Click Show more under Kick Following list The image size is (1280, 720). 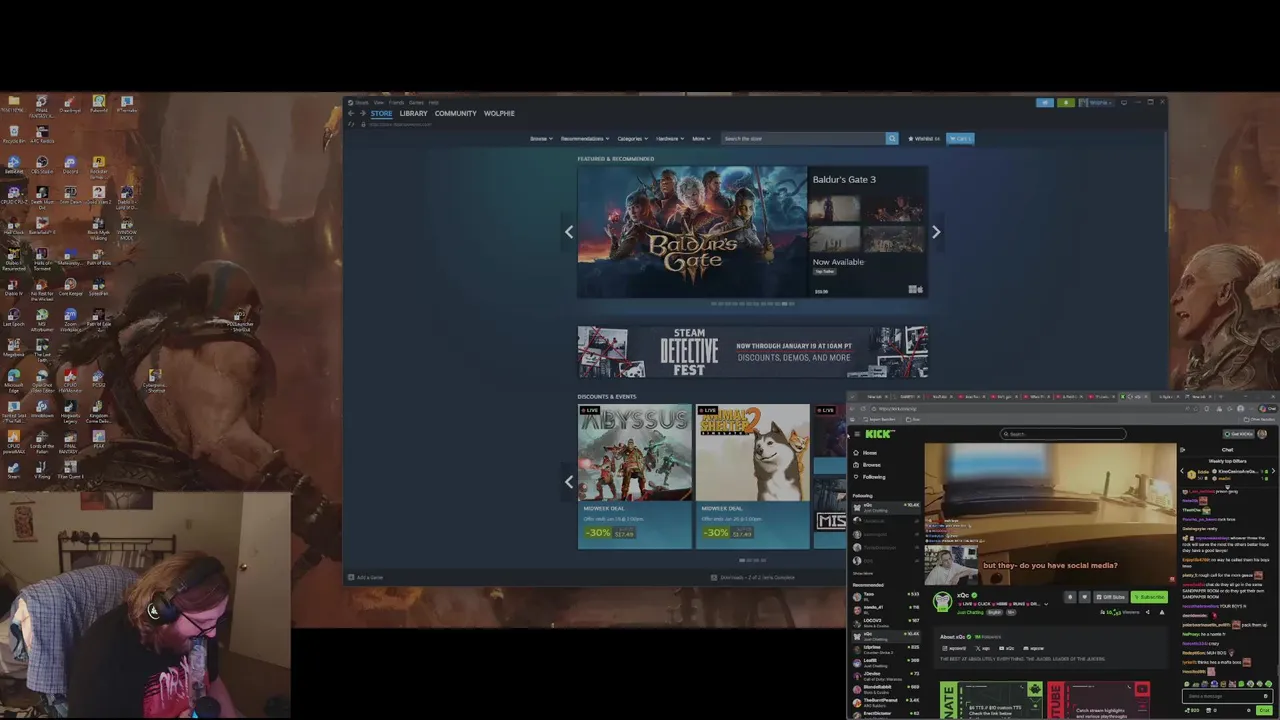pyautogui.click(x=863, y=573)
